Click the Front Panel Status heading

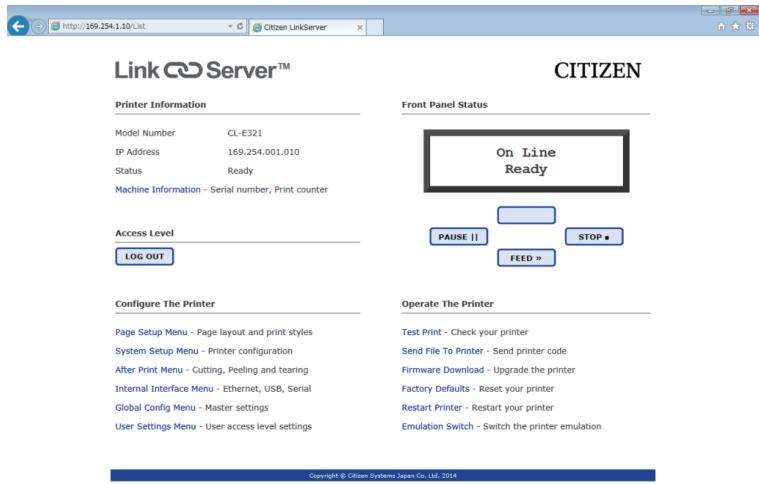click(x=444, y=105)
